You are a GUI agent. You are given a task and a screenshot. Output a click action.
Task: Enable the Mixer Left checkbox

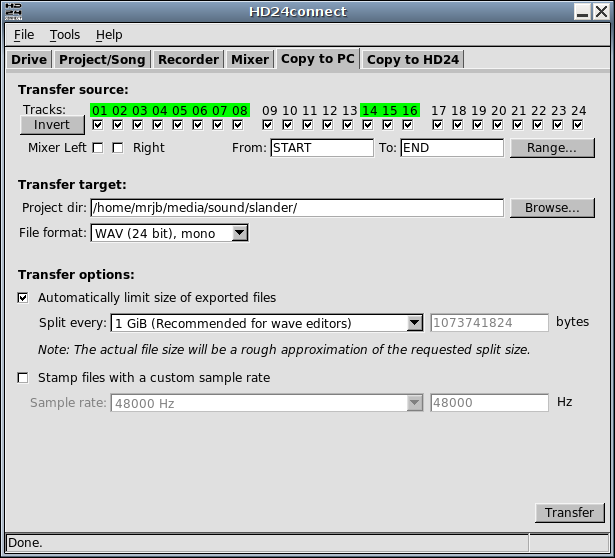pyautogui.click(x=97, y=148)
